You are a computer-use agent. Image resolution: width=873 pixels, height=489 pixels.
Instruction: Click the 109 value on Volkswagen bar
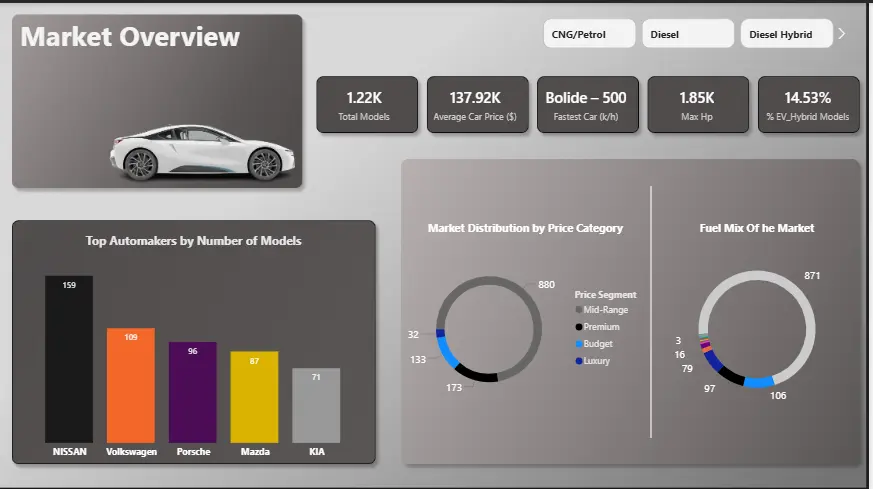[131, 337]
